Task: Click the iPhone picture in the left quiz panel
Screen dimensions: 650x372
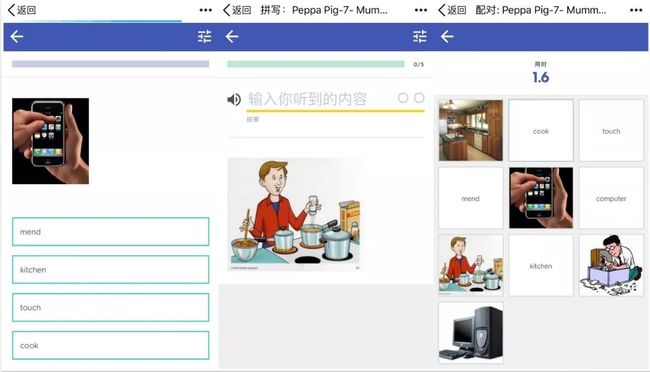Action: [x=50, y=141]
